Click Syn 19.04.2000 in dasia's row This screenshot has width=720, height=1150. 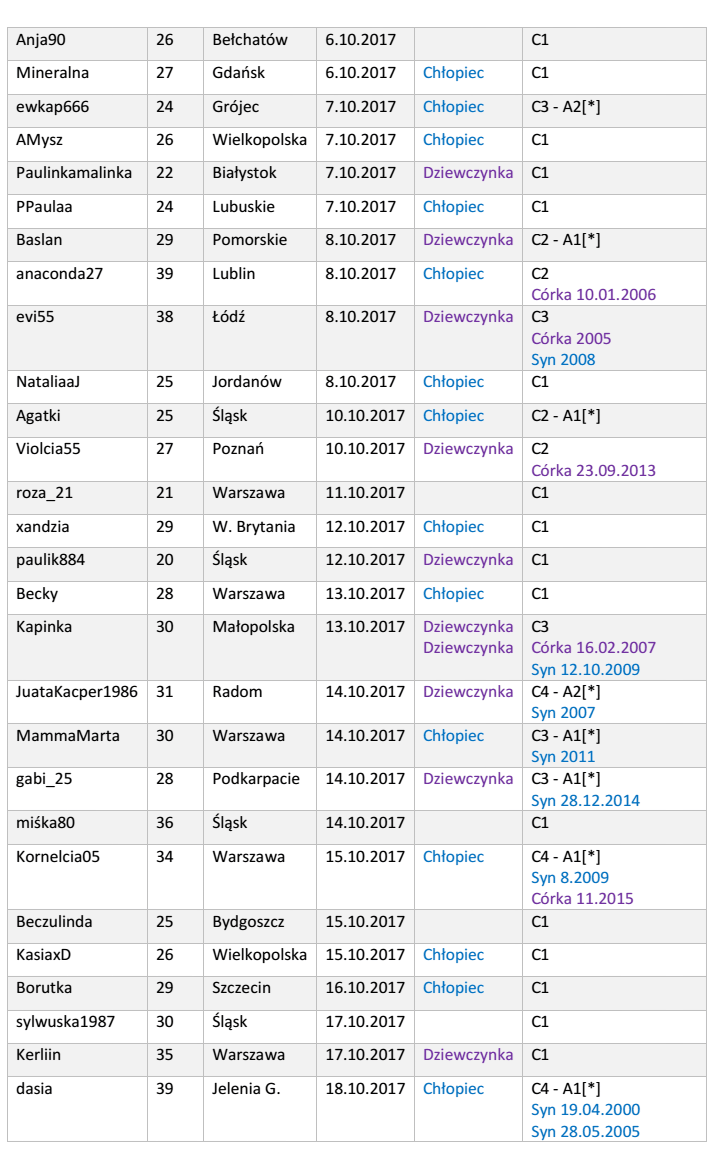point(585,1110)
